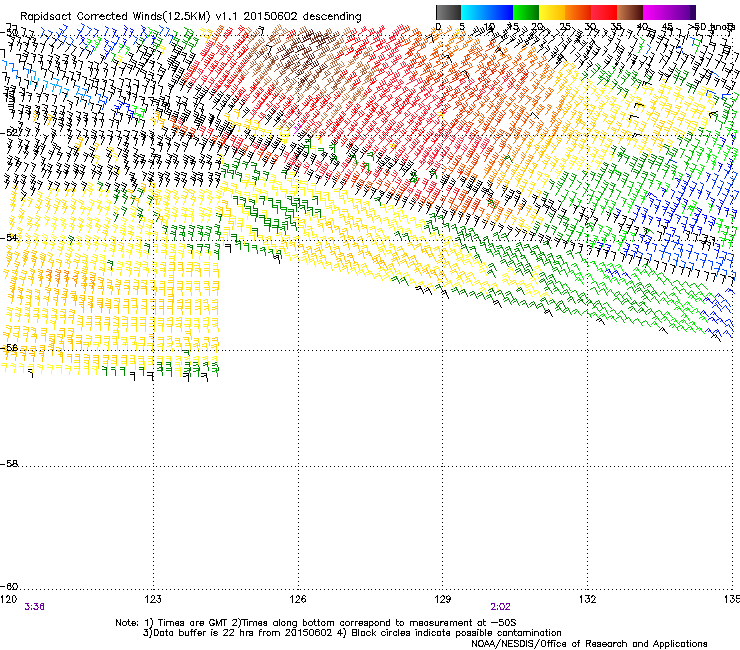The width and height of the screenshot is (740, 650).
Task: Click latitude axis label '-52'
Action: [9, 133]
